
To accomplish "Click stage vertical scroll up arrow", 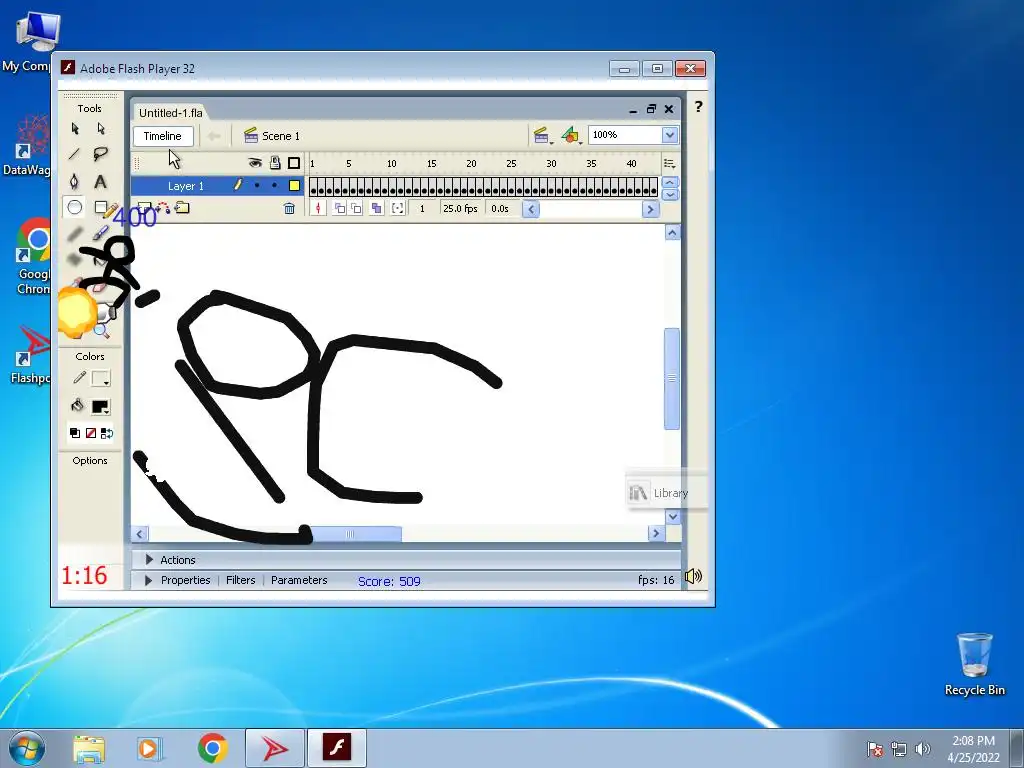I will 672,232.
